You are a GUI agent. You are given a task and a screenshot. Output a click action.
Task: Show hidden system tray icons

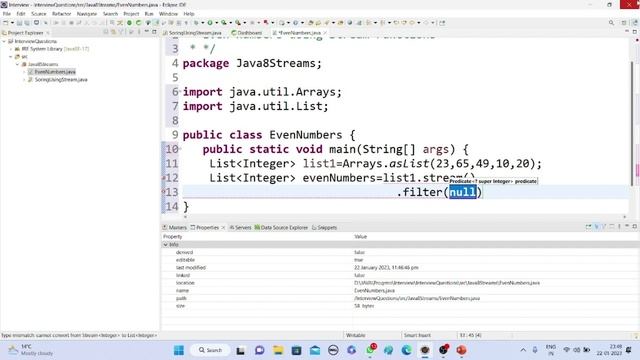523,350
